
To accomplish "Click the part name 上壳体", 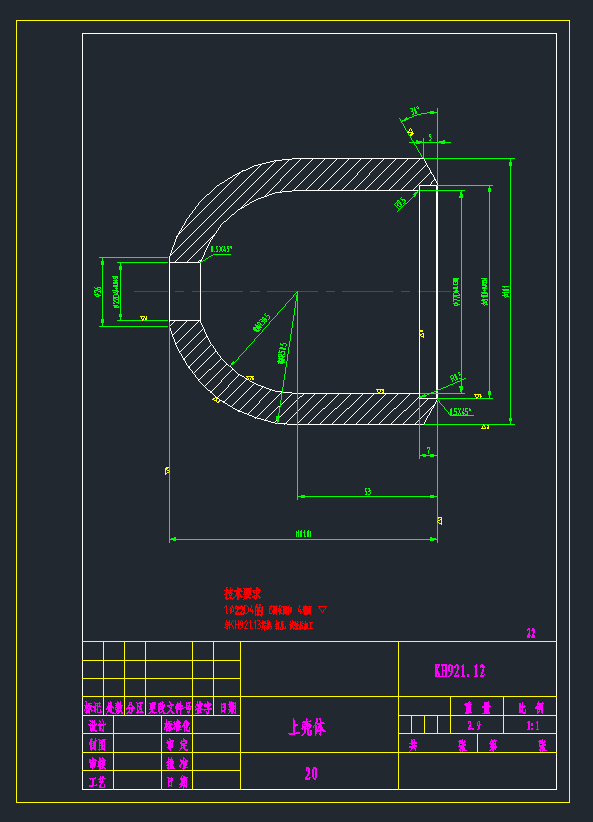I will point(307,727).
